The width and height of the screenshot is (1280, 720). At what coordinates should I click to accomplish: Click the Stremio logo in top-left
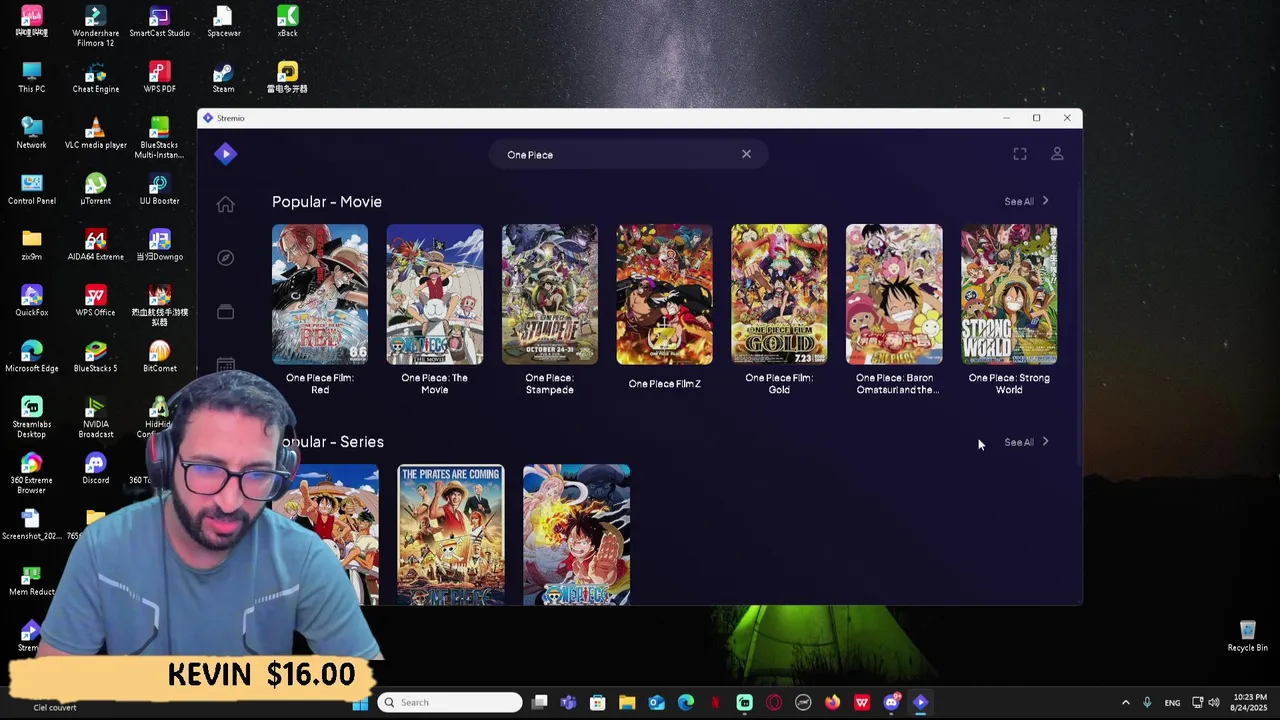coord(225,153)
